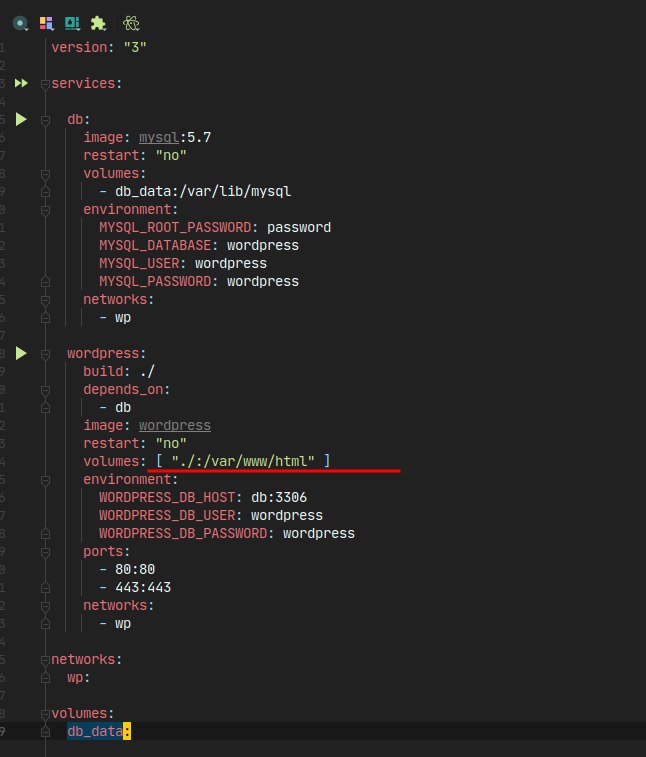Click the 80:80 port mapping
Image resolution: width=646 pixels, height=757 pixels.
click(x=135, y=570)
